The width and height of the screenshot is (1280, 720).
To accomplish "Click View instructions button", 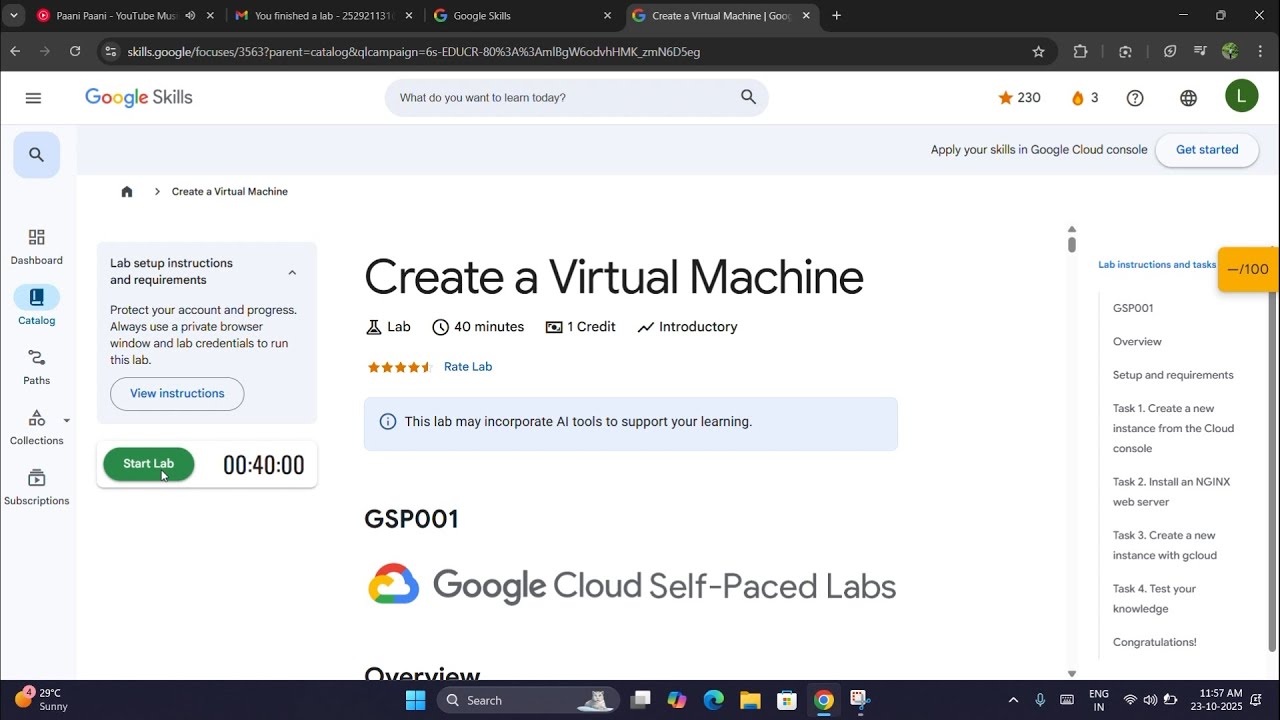I will pyautogui.click(x=177, y=394).
